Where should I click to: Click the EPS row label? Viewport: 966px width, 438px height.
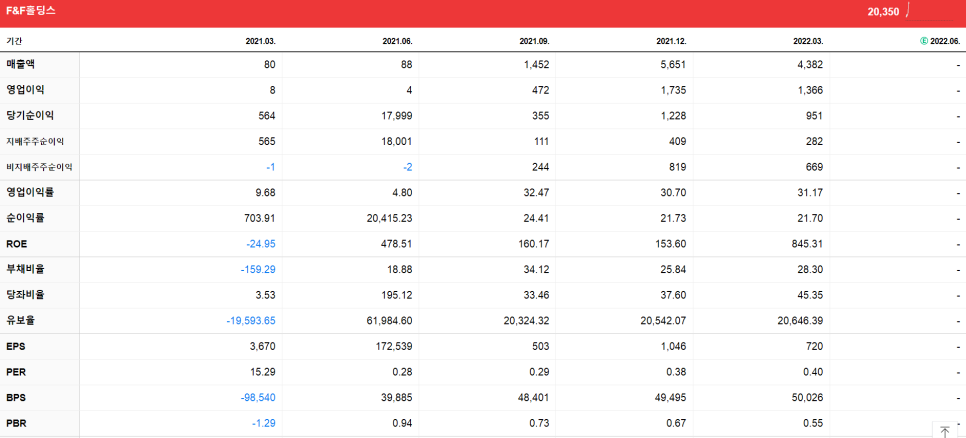pos(16,347)
